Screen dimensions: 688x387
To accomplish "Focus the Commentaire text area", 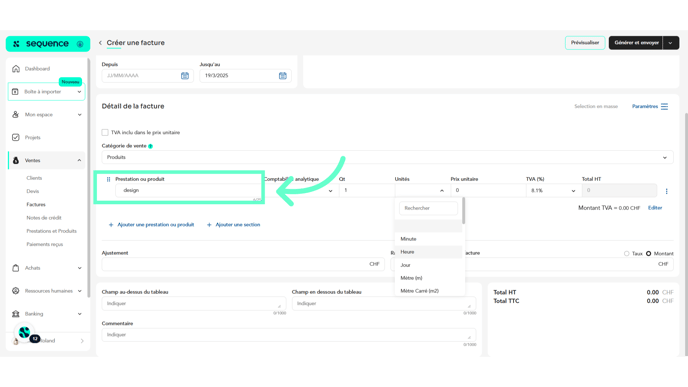I will pyautogui.click(x=289, y=335).
